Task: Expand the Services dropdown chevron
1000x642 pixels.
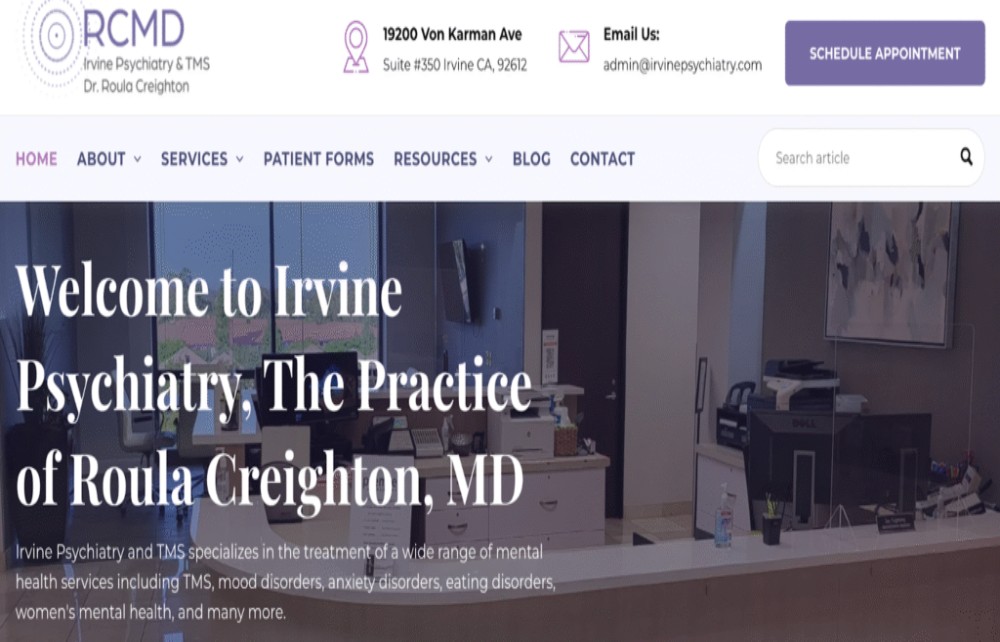Action: [x=240, y=159]
